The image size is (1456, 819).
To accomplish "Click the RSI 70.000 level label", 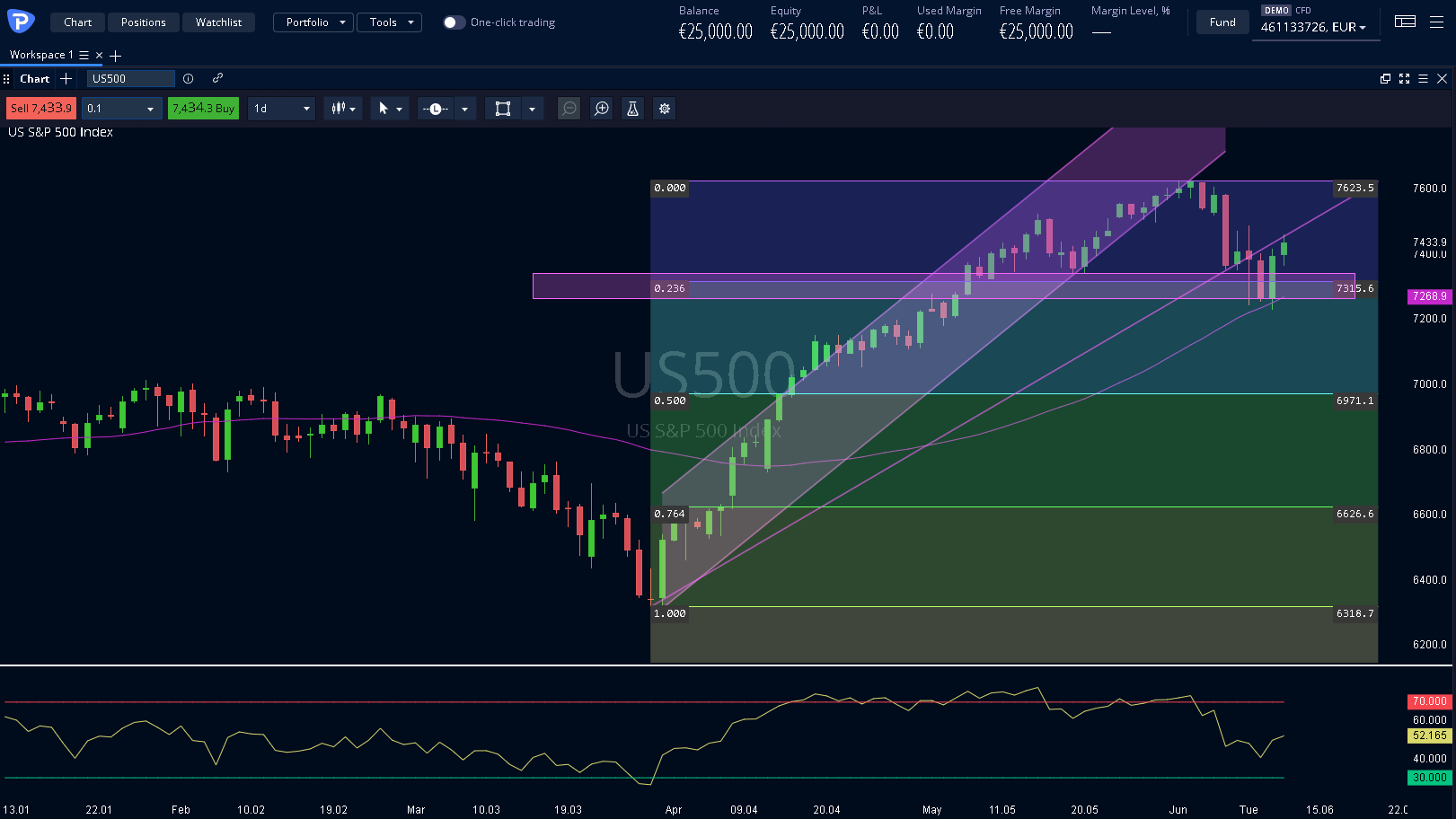I will [x=1429, y=701].
